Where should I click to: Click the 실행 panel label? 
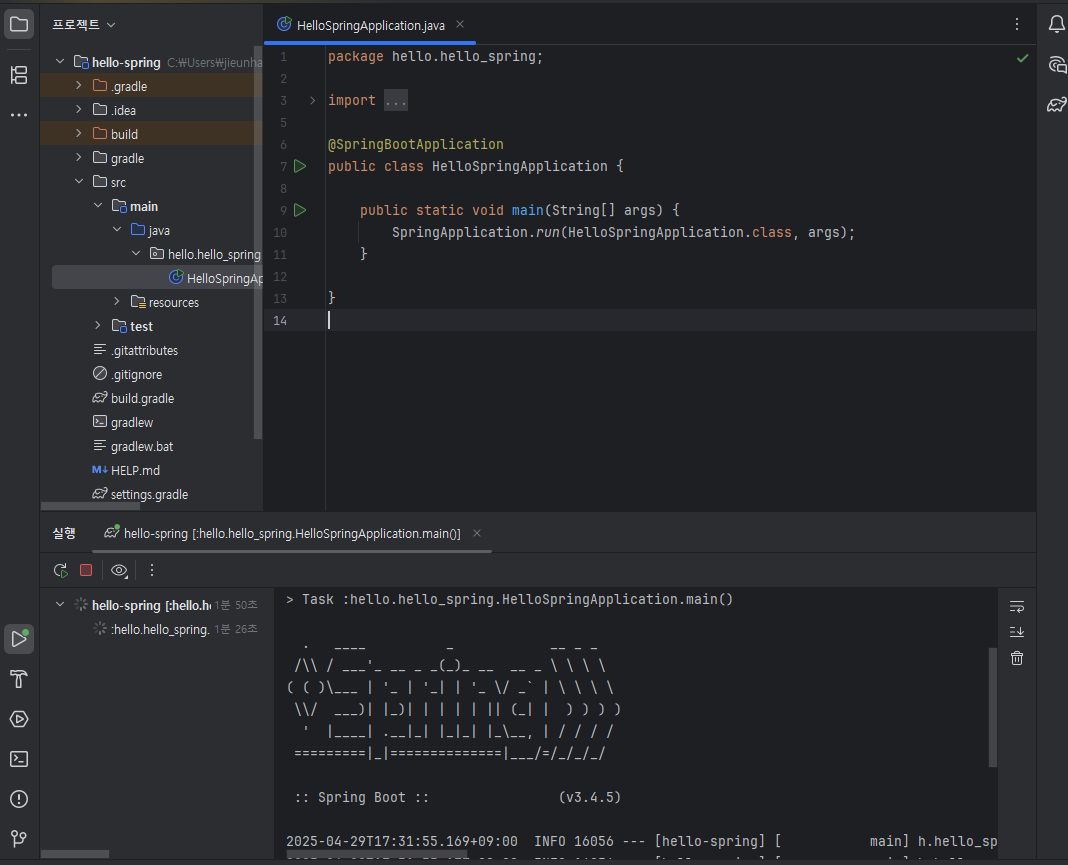tap(64, 533)
